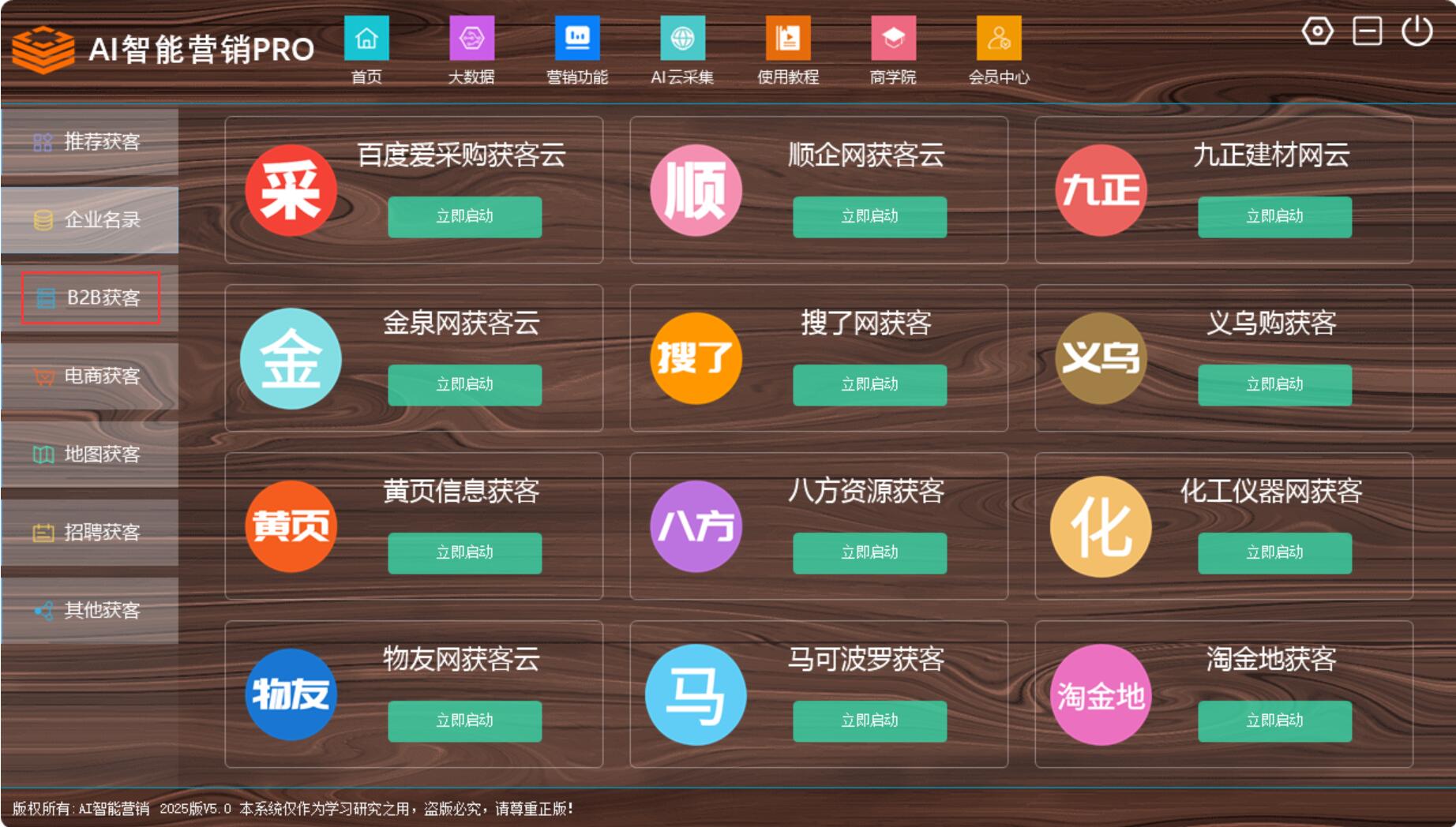Screen dimensions: 1456x827
Task: Open the 首页 home icon
Action: point(366,39)
